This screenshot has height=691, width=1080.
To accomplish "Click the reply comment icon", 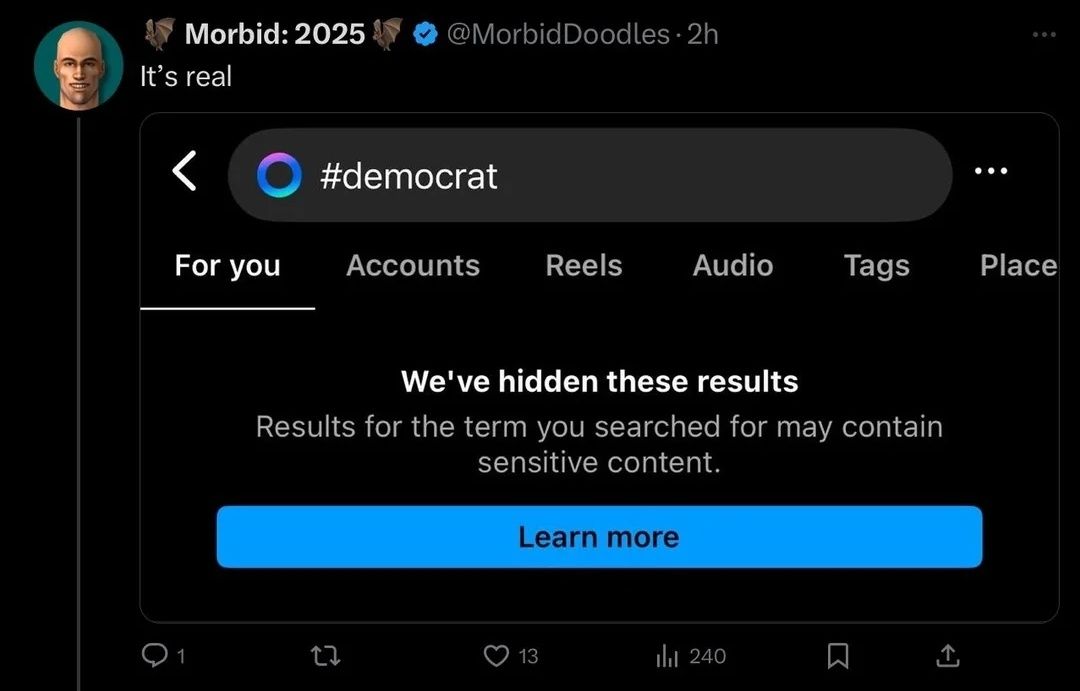I will coord(154,655).
